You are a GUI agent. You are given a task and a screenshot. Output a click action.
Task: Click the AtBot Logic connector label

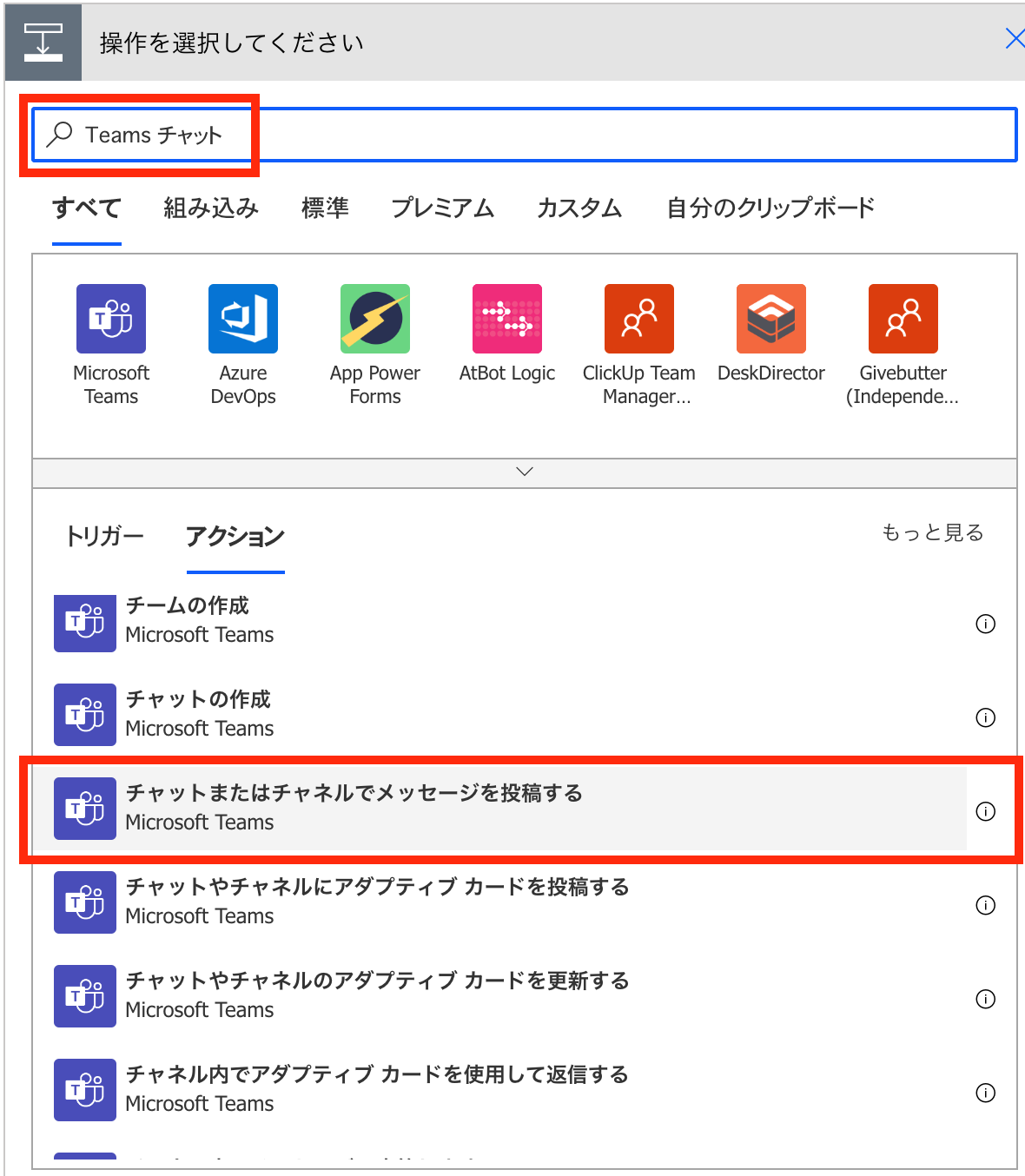507,373
